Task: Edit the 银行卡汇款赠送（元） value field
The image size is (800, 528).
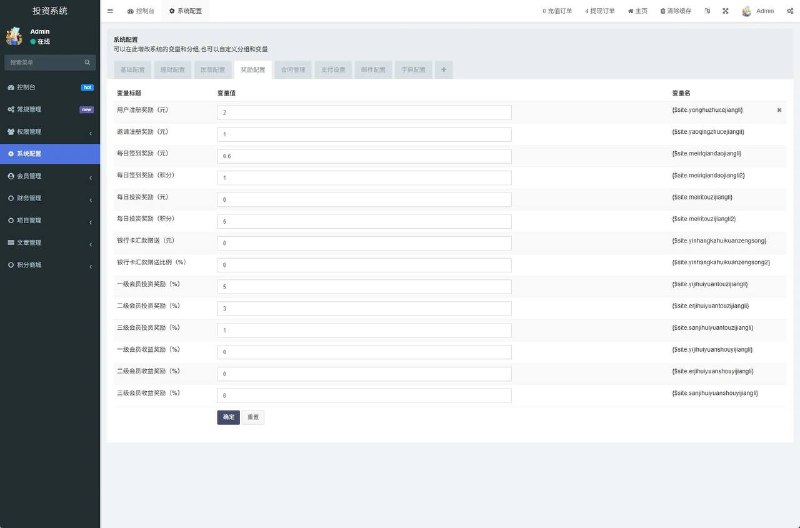Action: (364, 243)
